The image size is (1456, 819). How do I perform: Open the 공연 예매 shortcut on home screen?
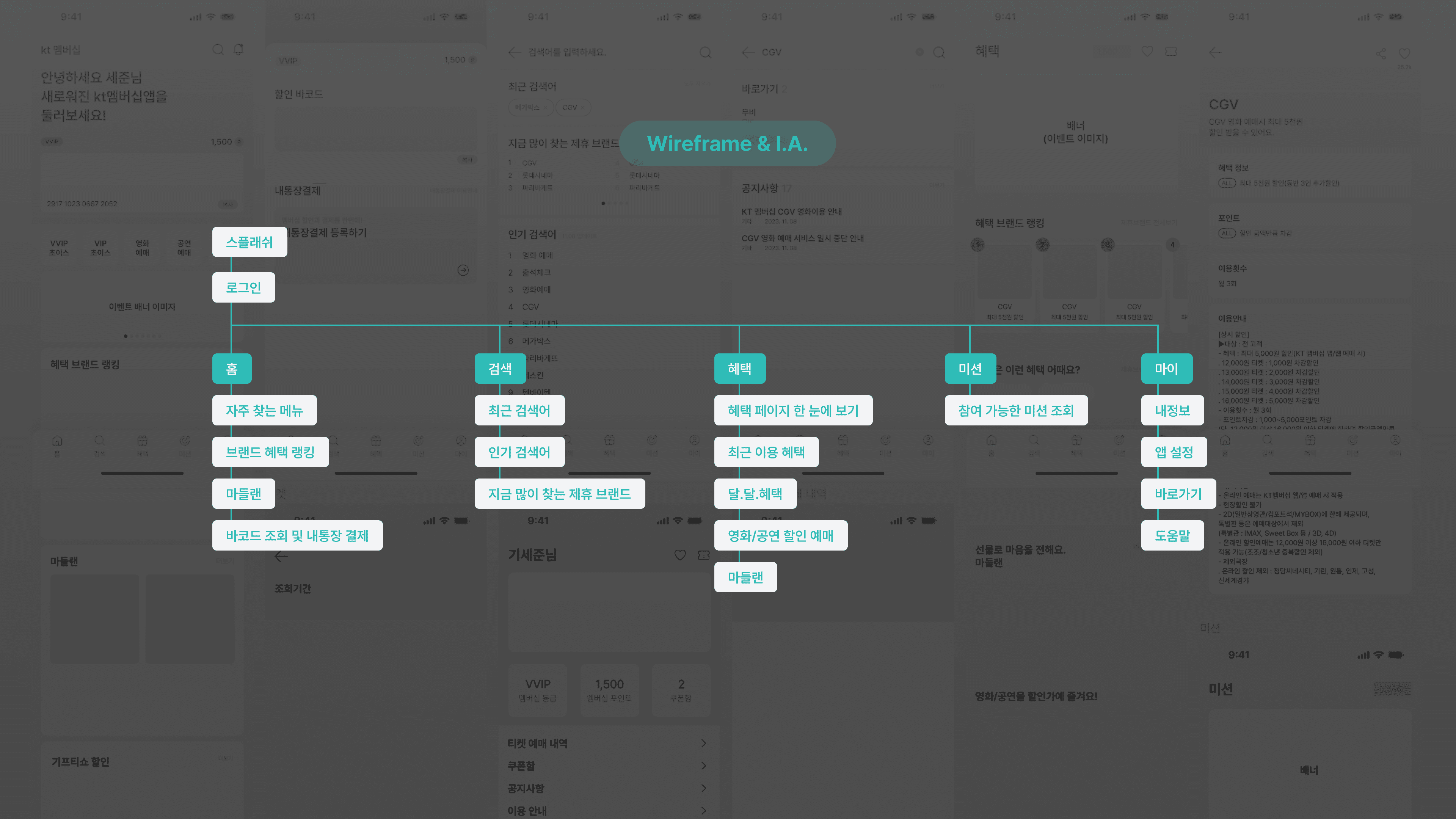point(184,248)
